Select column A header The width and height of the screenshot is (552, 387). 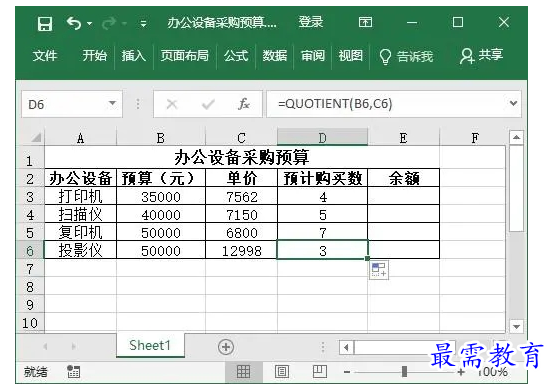click(81, 138)
